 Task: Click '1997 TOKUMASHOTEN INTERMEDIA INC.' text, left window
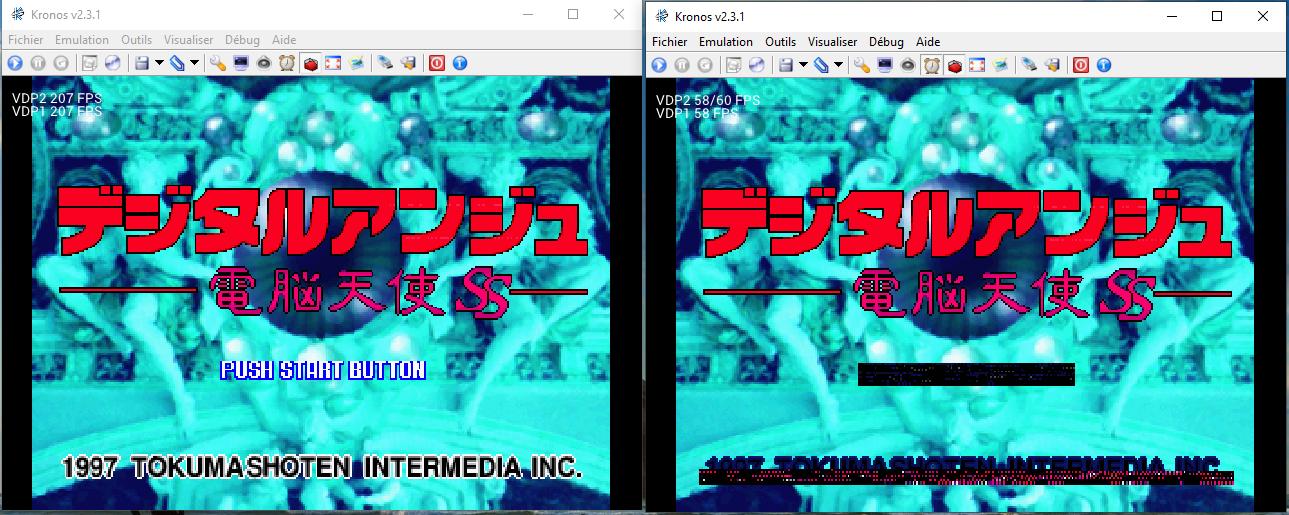tap(322, 467)
